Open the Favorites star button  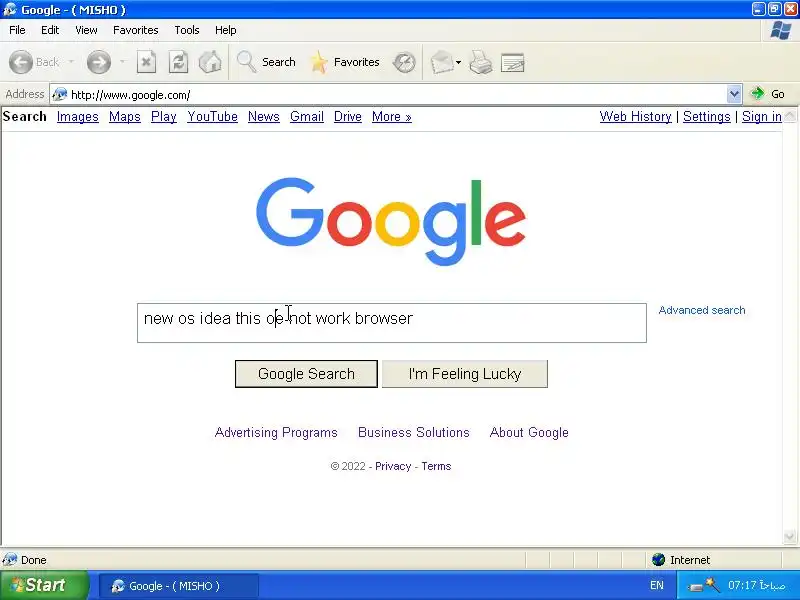click(x=345, y=62)
